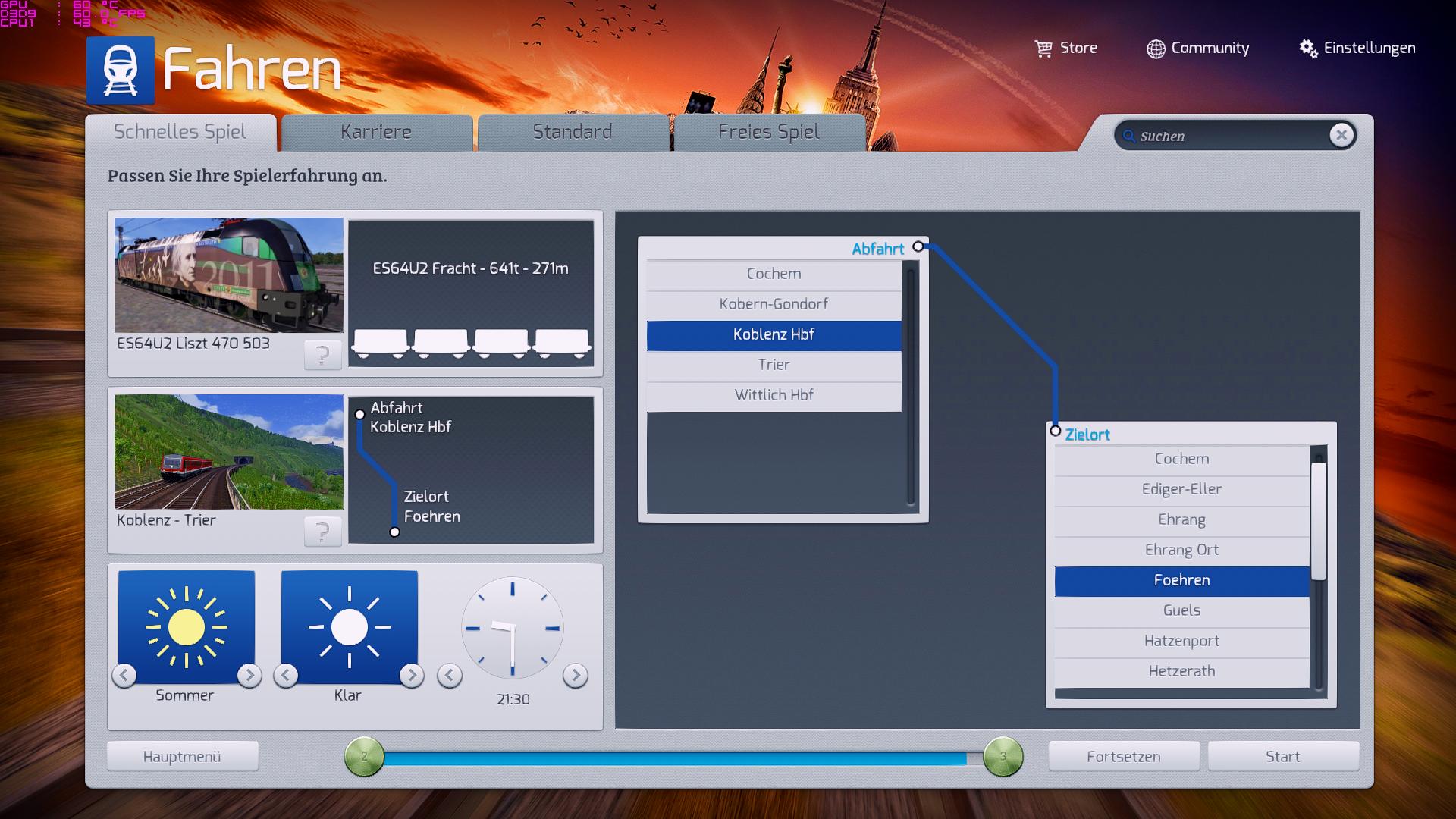Return via Hauptmenü button

(182, 756)
